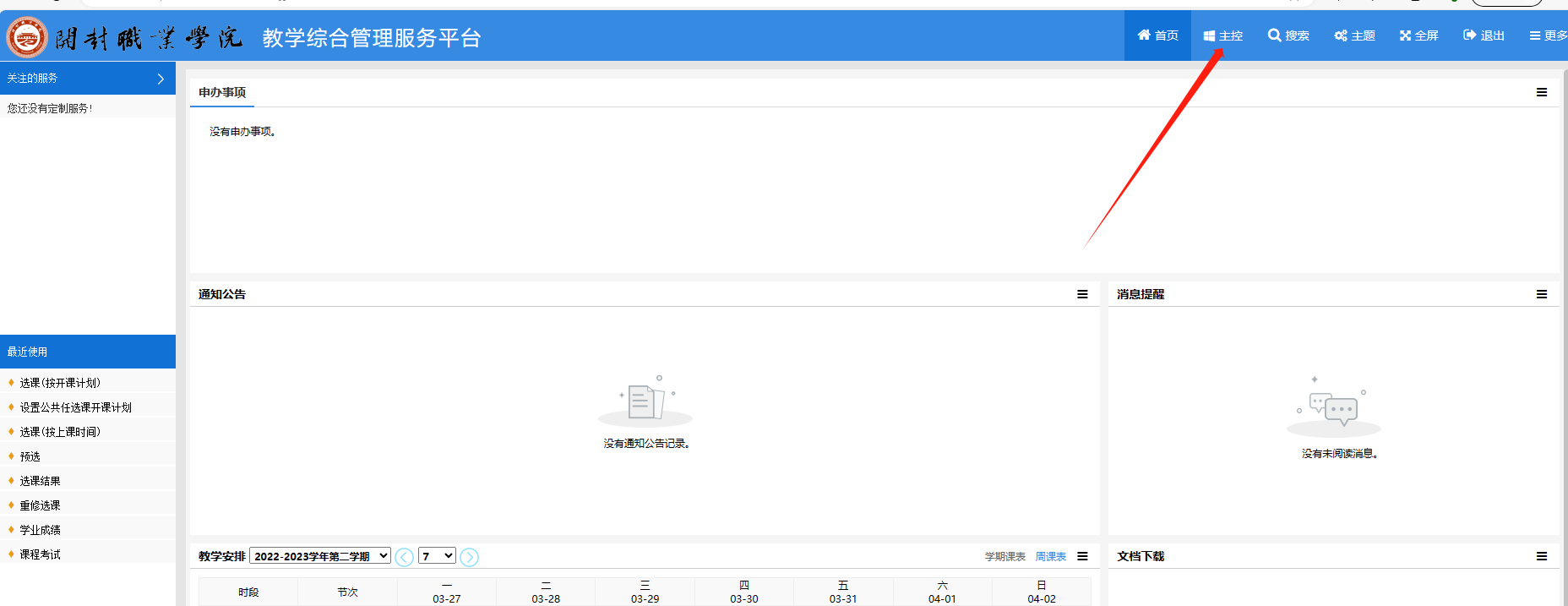Open the 文档下载 panel menu icon
Screen dimensions: 1568x606
1541,556
